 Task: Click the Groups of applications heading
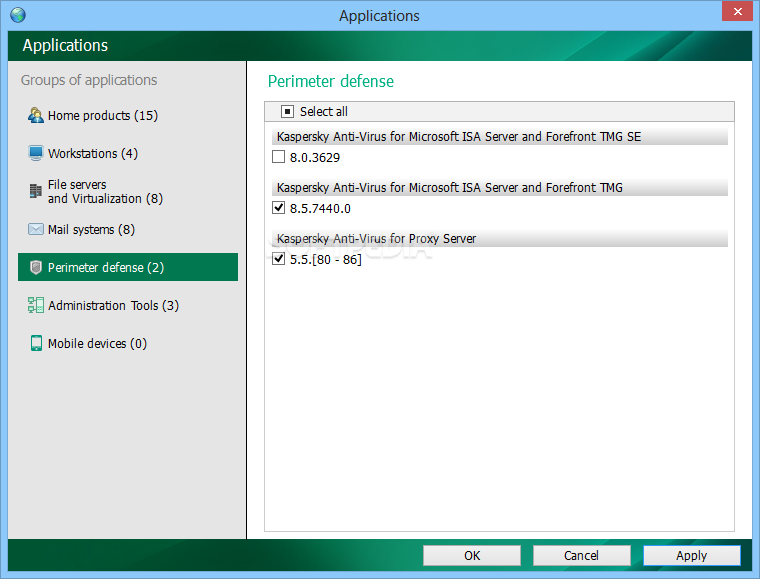(89, 80)
